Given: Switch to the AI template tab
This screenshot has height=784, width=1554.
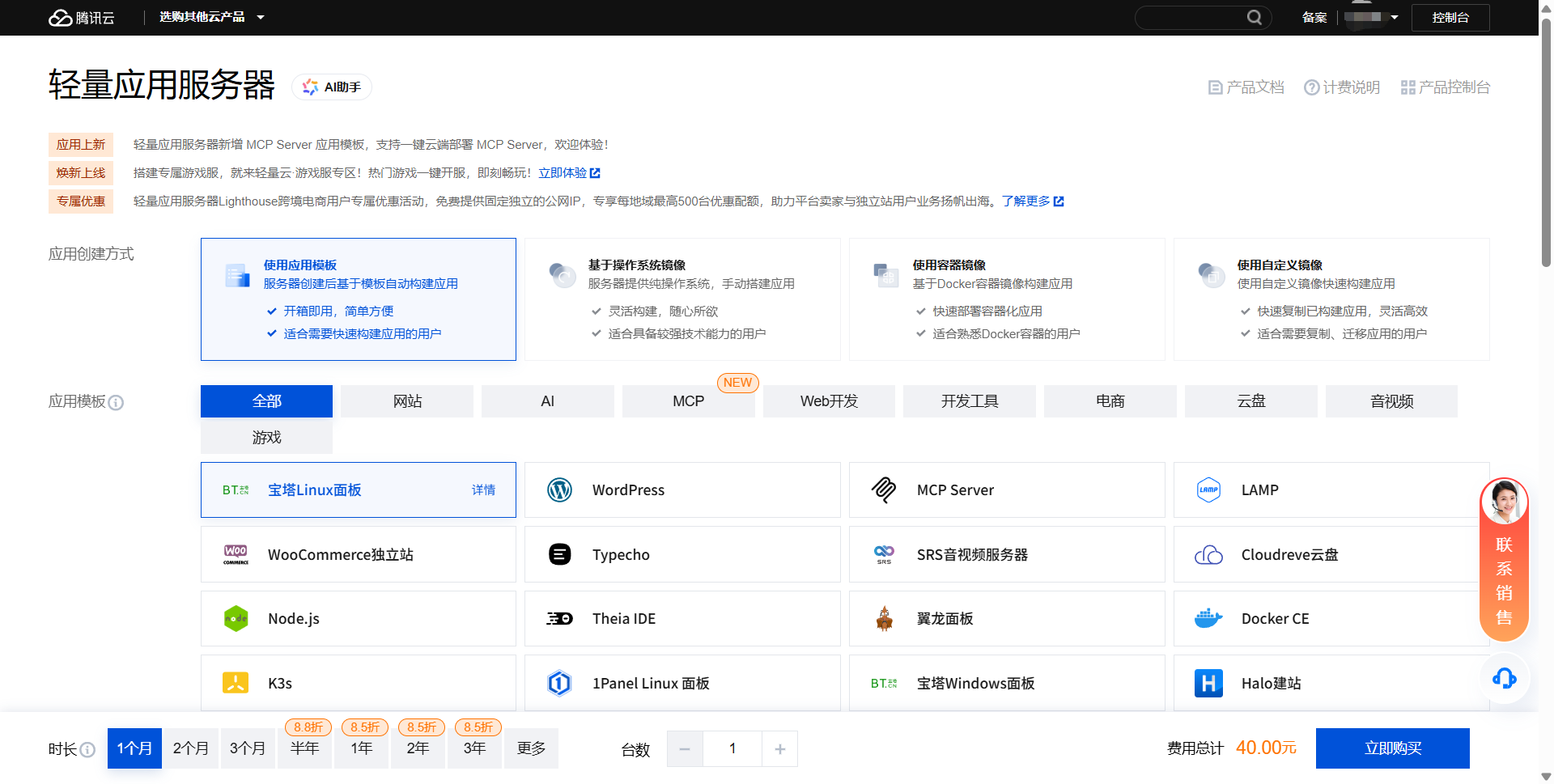Looking at the screenshot, I should click(547, 401).
